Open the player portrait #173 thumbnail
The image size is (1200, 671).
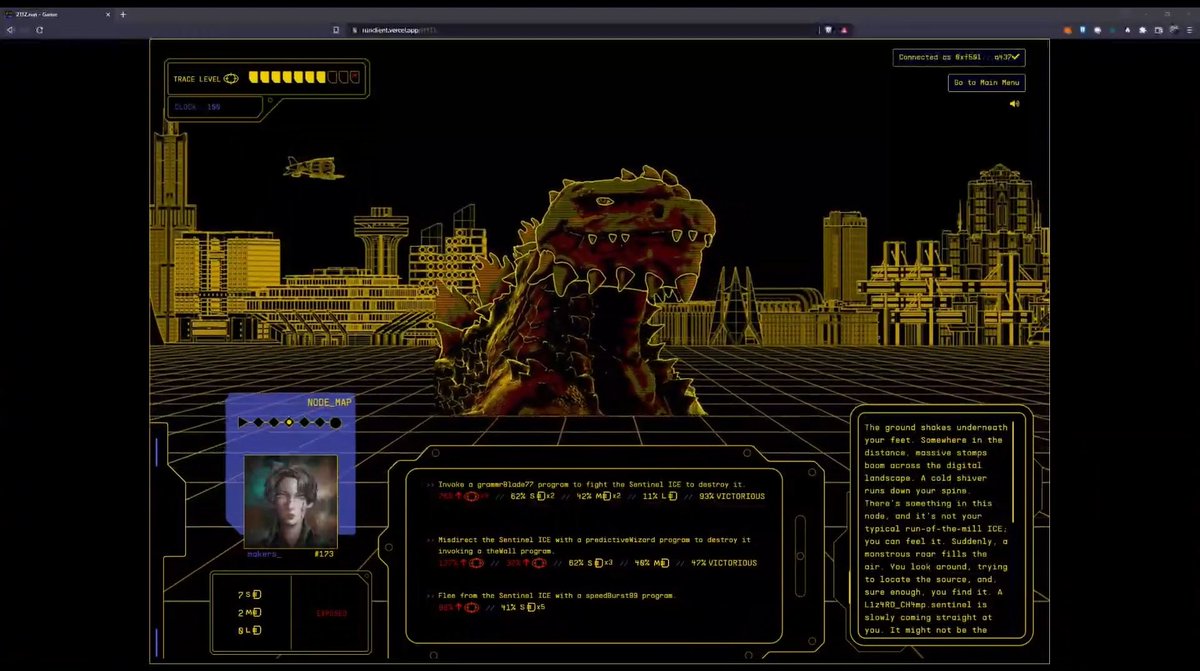pyautogui.click(x=290, y=501)
